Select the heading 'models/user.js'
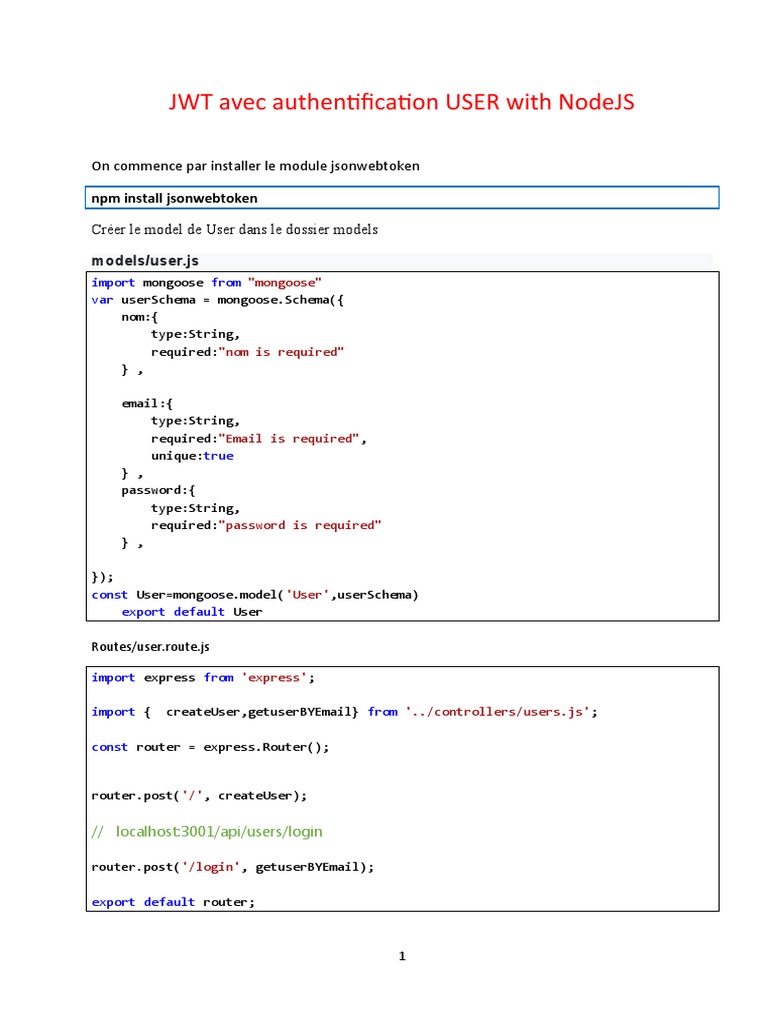The height and width of the screenshot is (1024, 768). [145, 261]
